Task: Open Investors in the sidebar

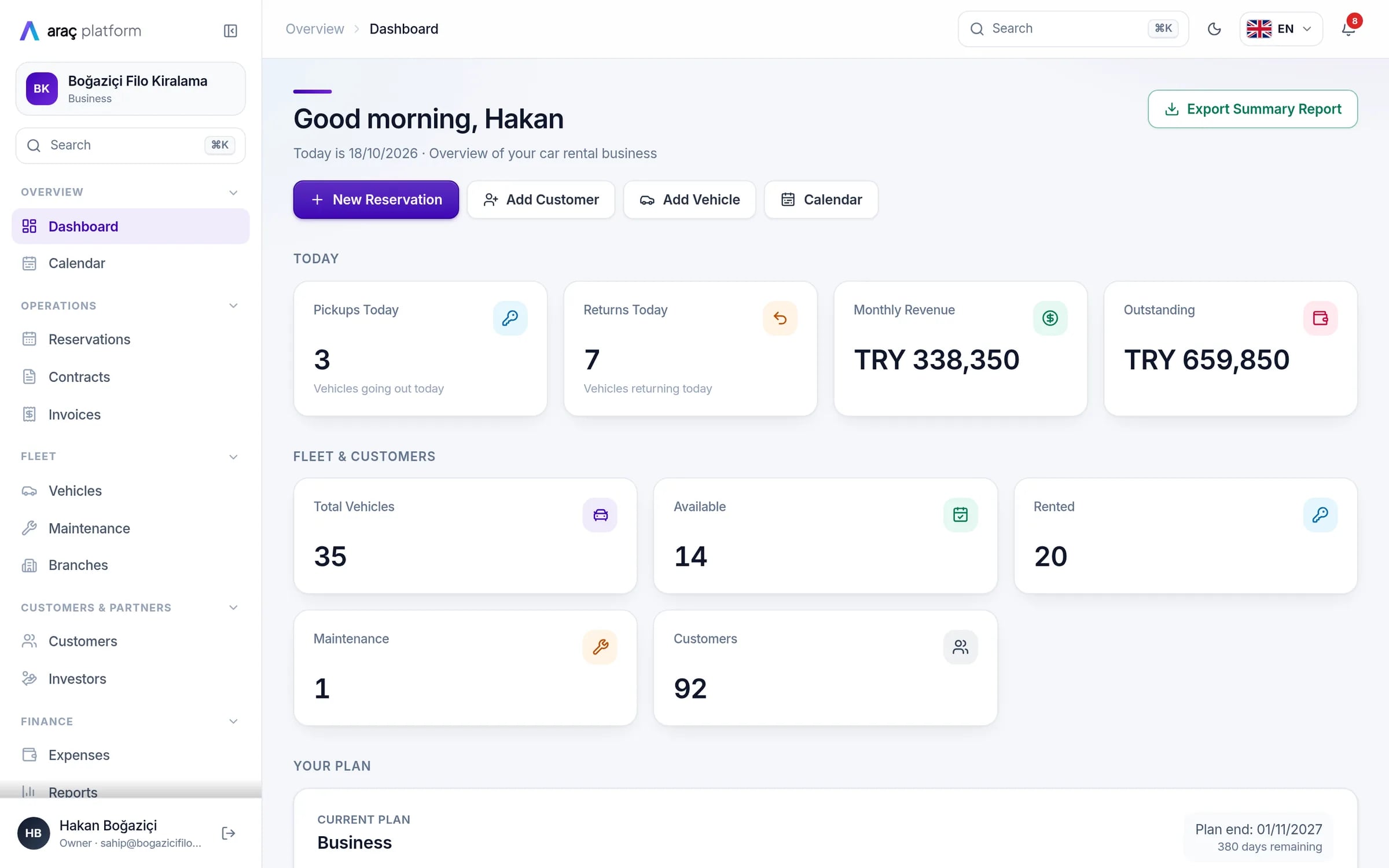Action: 130,679
